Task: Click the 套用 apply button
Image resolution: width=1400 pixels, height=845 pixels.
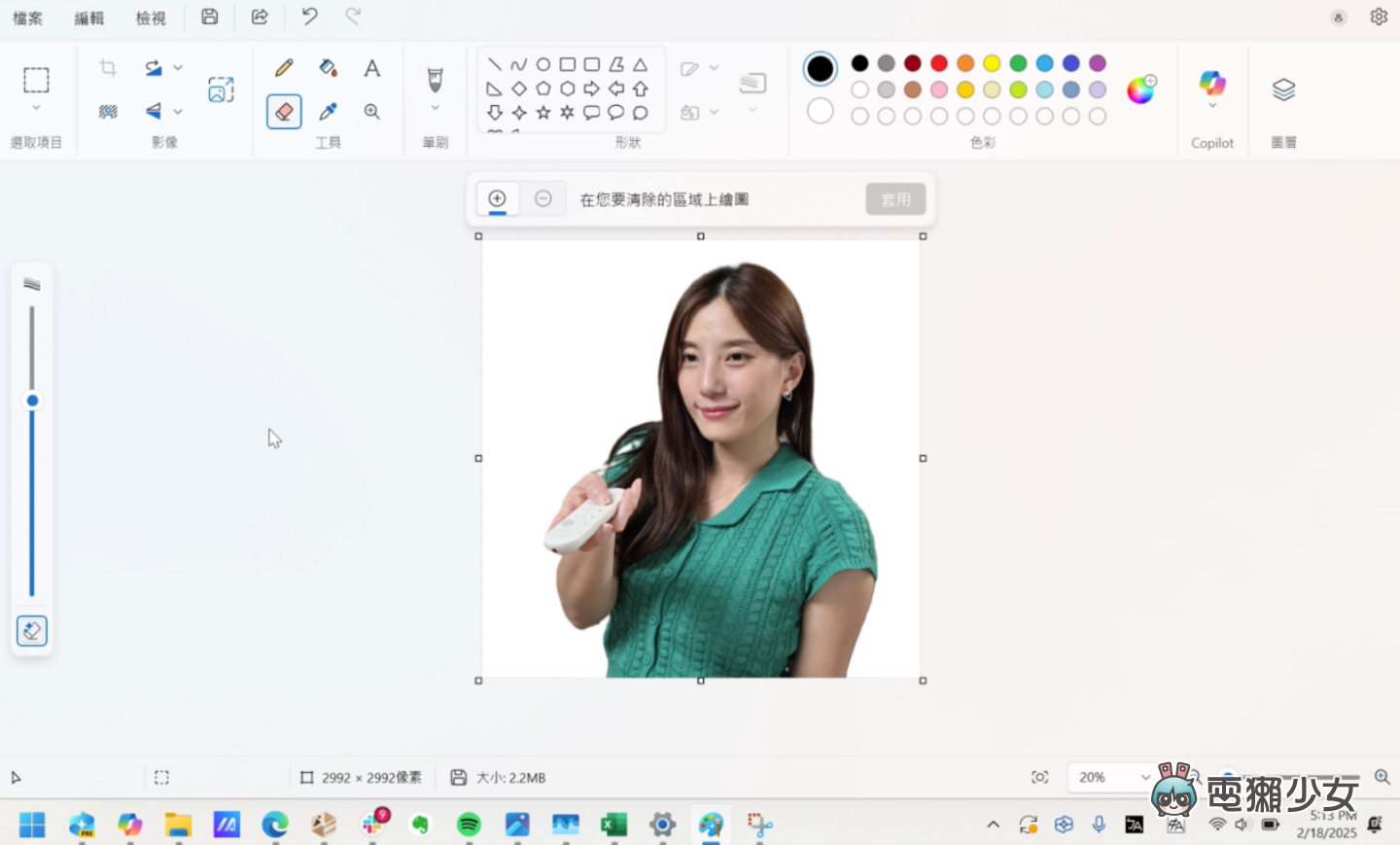Action: pyautogui.click(x=895, y=199)
